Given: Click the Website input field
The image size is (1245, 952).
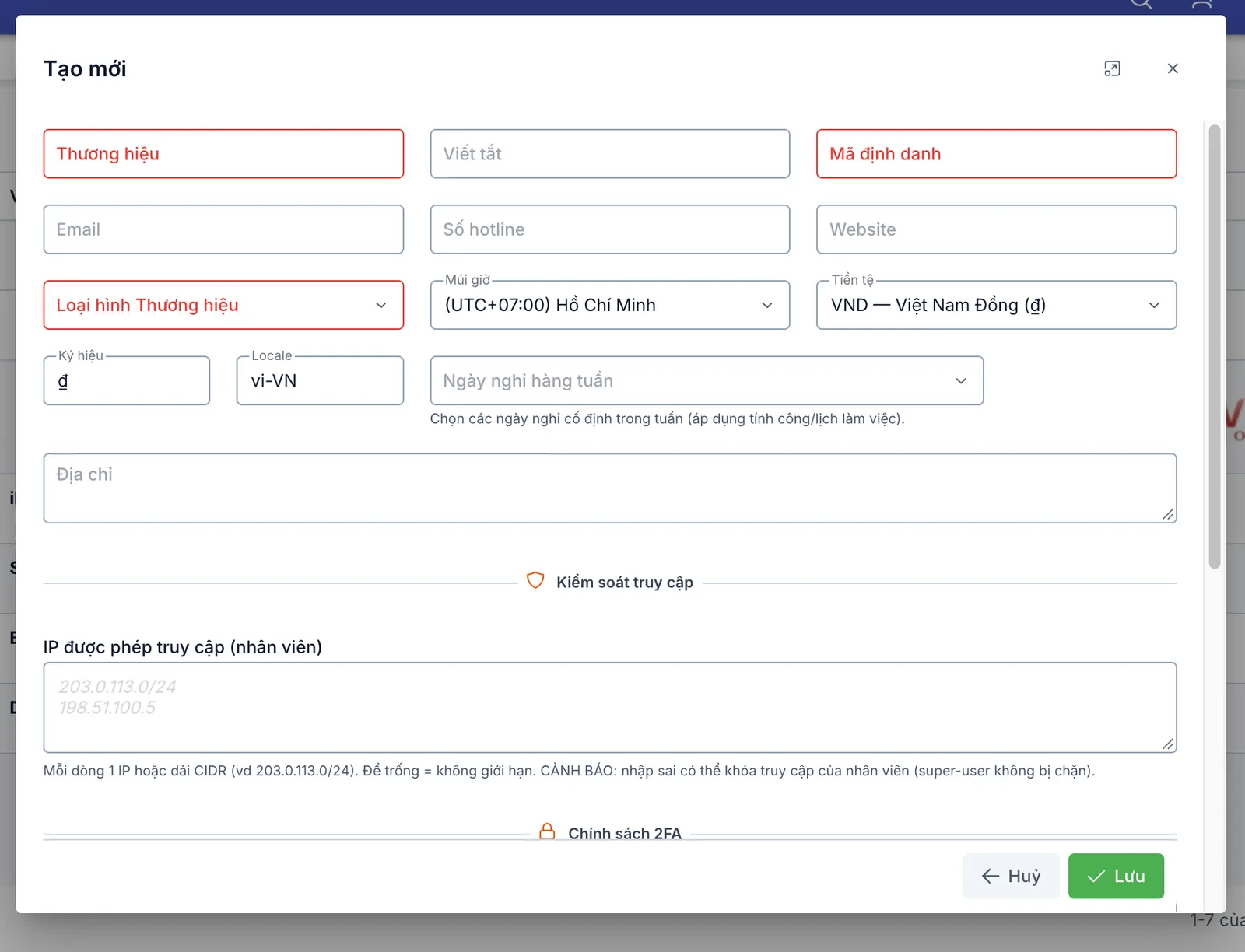Looking at the screenshot, I should coord(996,229).
